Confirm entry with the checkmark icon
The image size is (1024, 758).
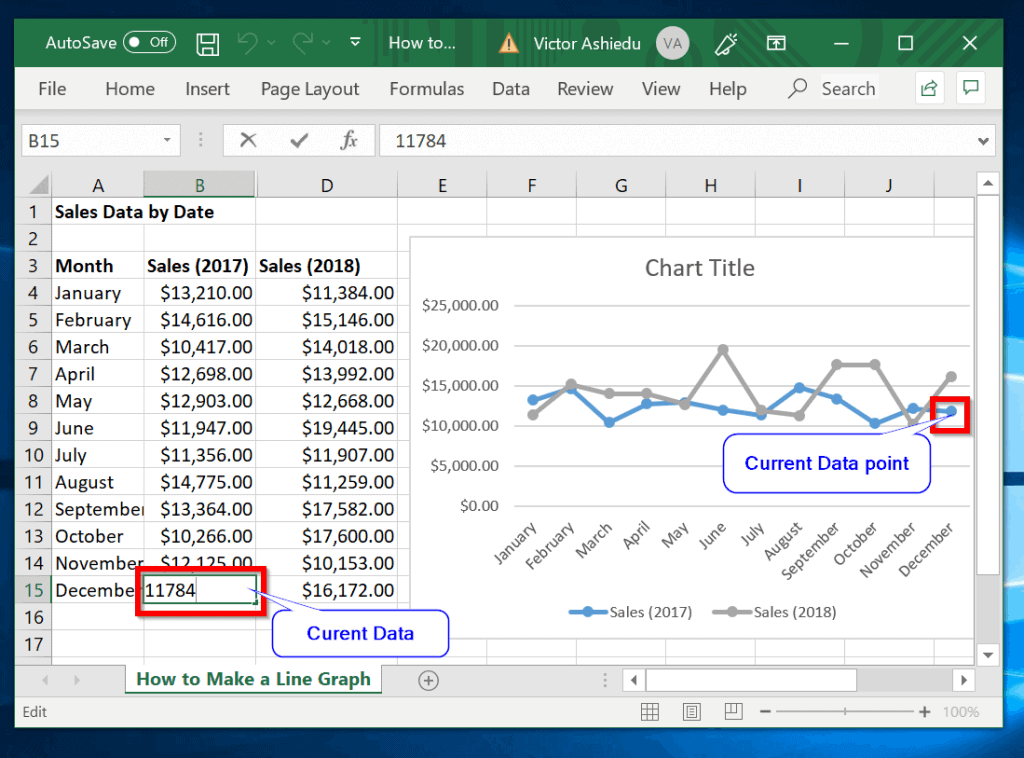point(299,140)
